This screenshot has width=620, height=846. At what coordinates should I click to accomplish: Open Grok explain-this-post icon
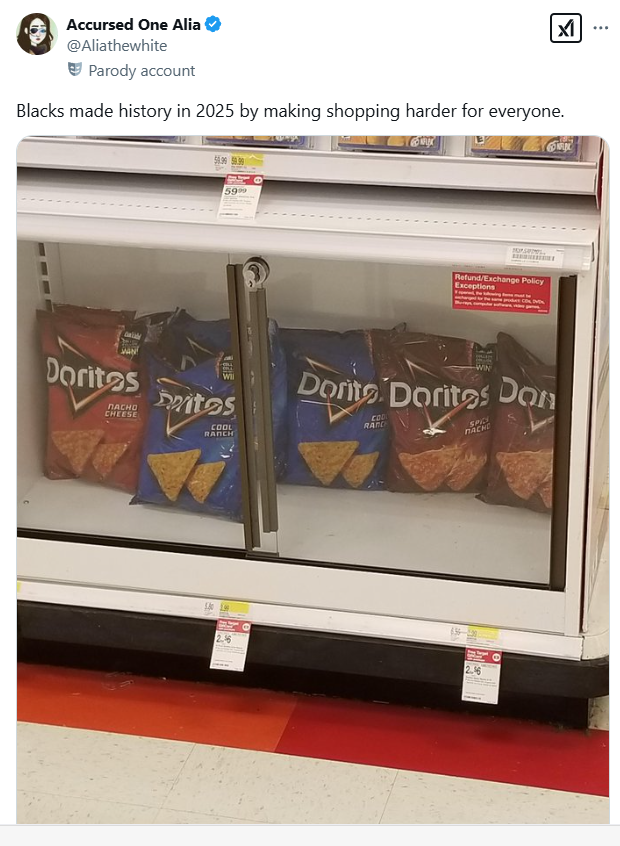click(x=565, y=28)
